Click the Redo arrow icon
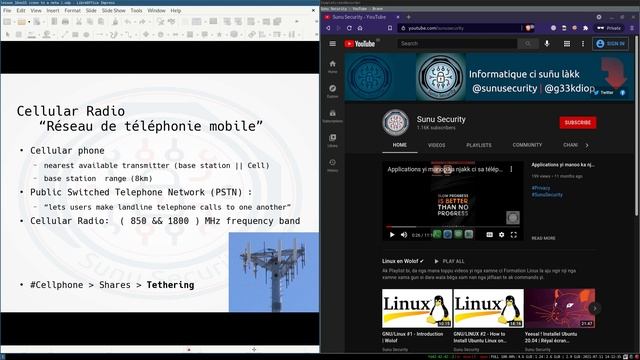640x360 pixels. pos(142,22)
